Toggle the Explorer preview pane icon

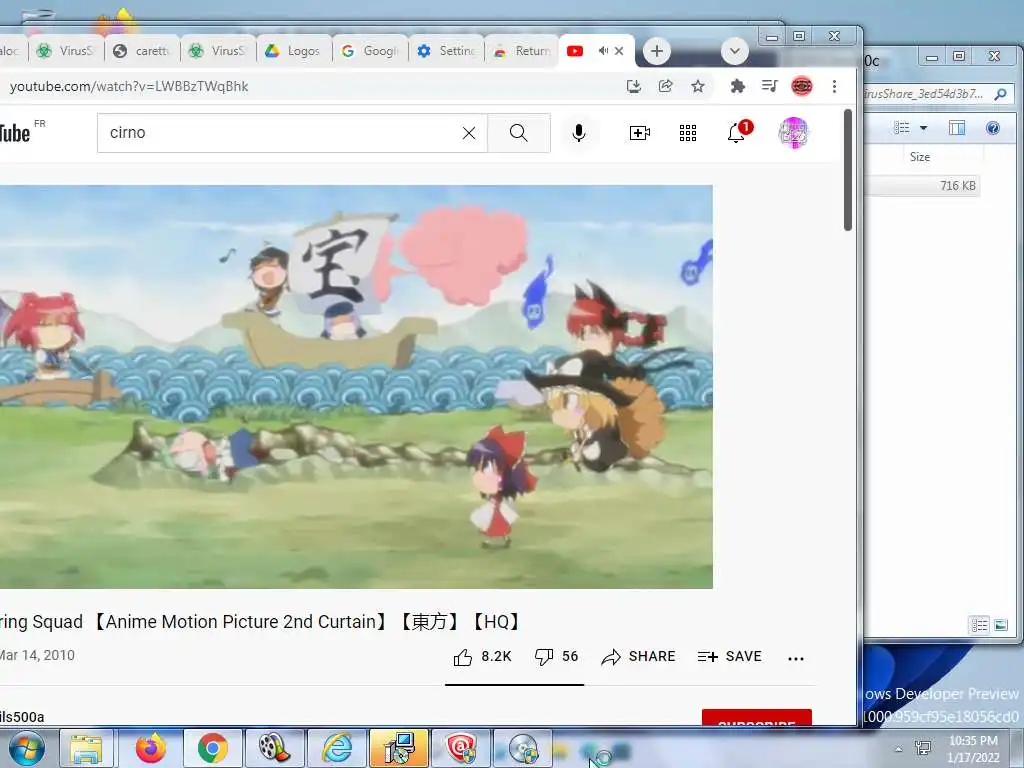coord(957,128)
